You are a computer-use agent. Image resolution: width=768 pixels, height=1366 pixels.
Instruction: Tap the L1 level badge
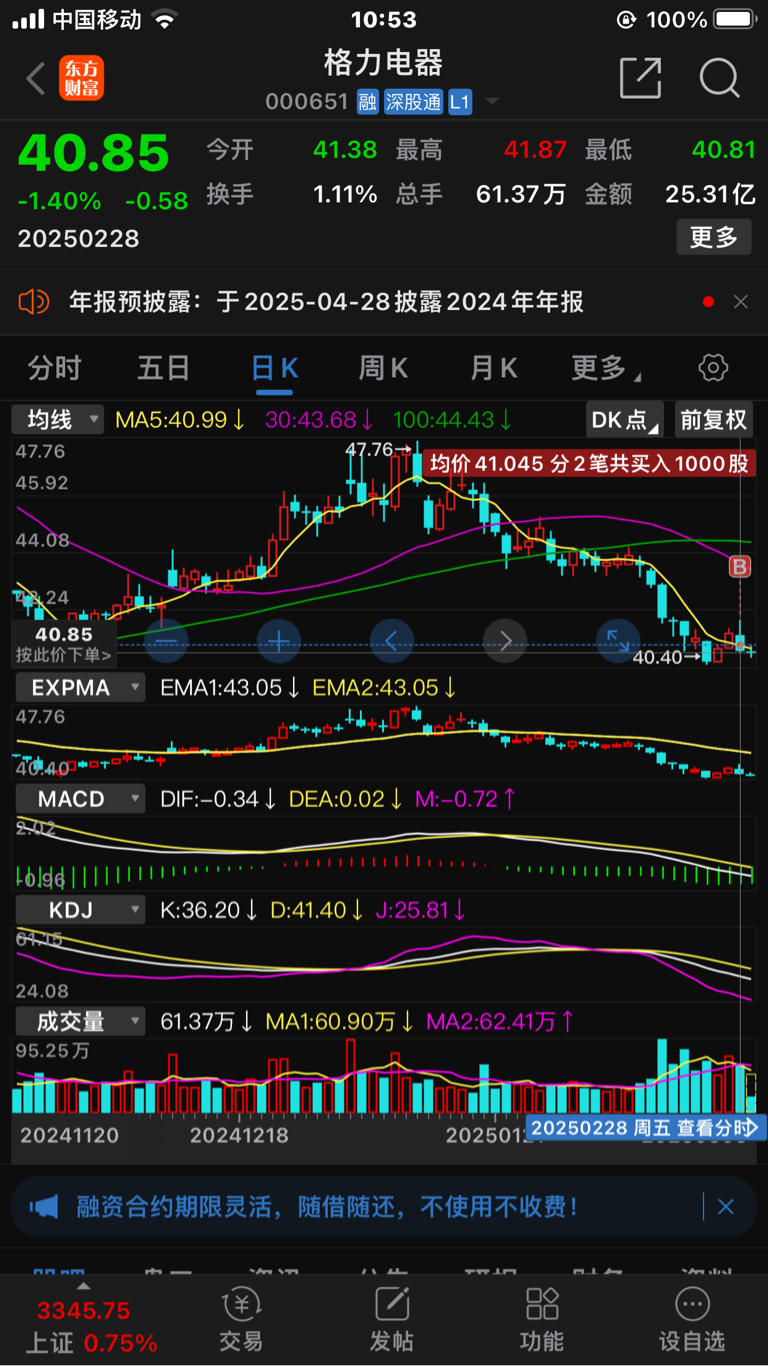point(460,102)
